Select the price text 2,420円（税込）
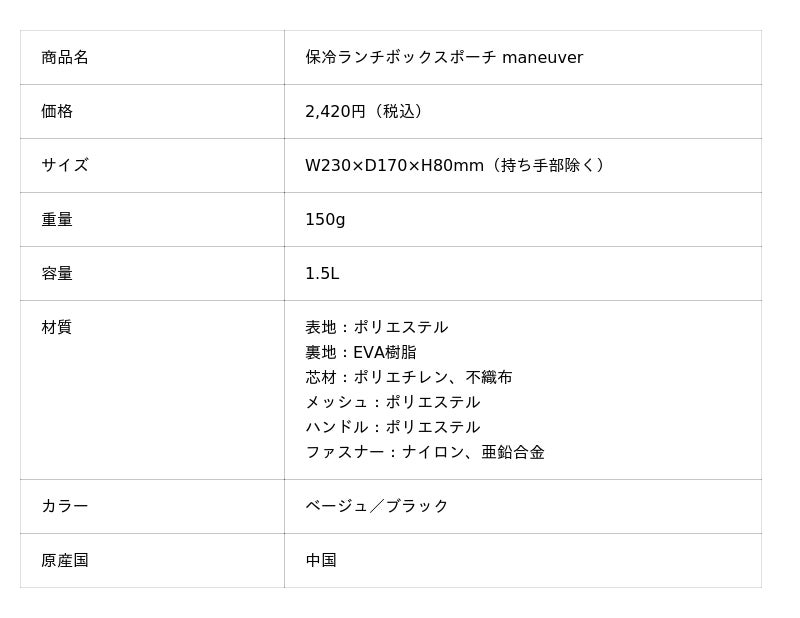Viewport: 800px width, 618px height. point(367,111)
